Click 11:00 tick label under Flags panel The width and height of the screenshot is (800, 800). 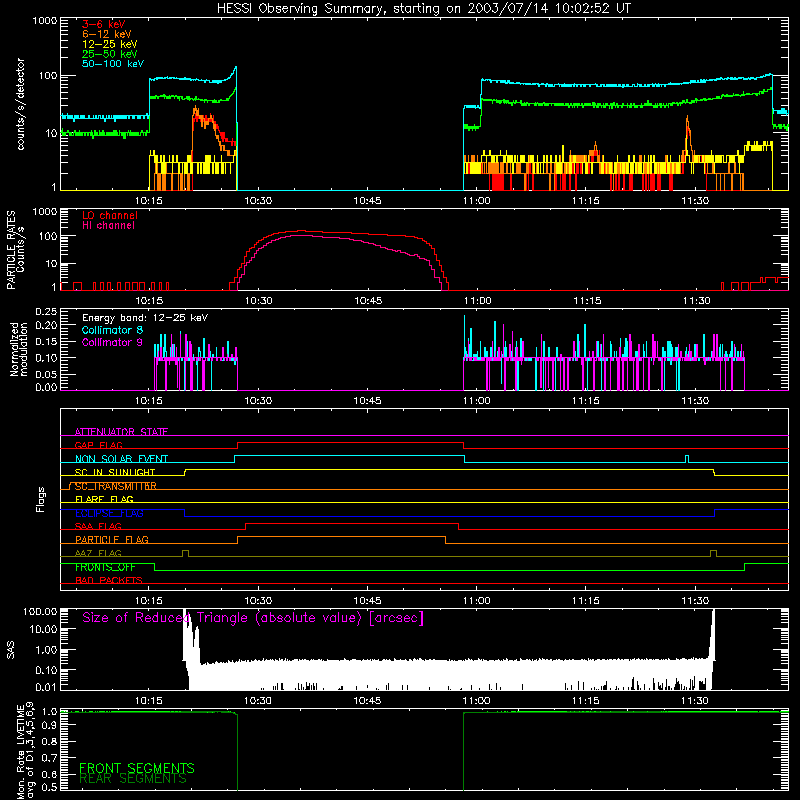coord(477,601)
